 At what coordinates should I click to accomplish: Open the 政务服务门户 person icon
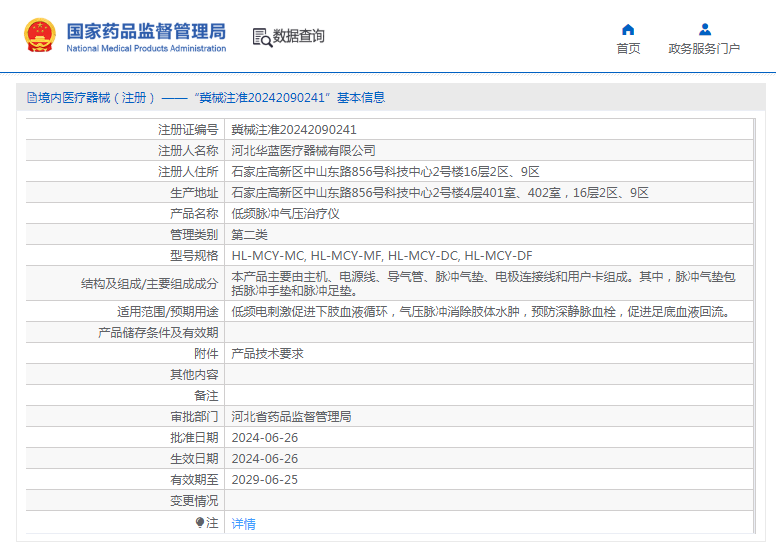point(705,30)
